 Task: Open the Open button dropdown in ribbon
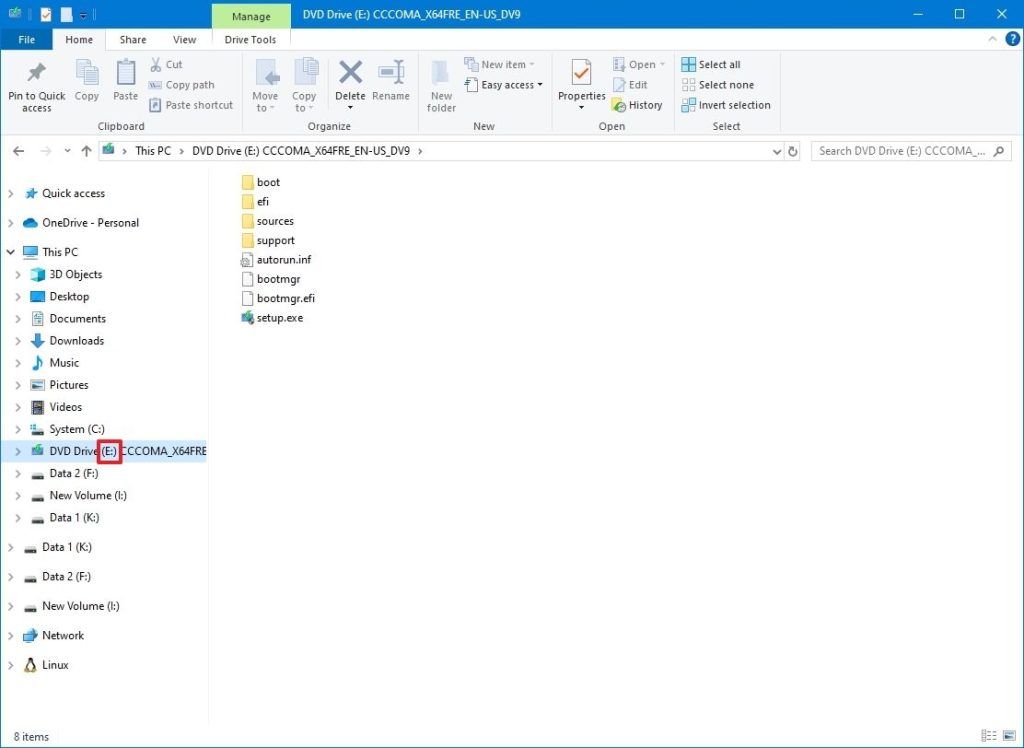click(639, 64)
